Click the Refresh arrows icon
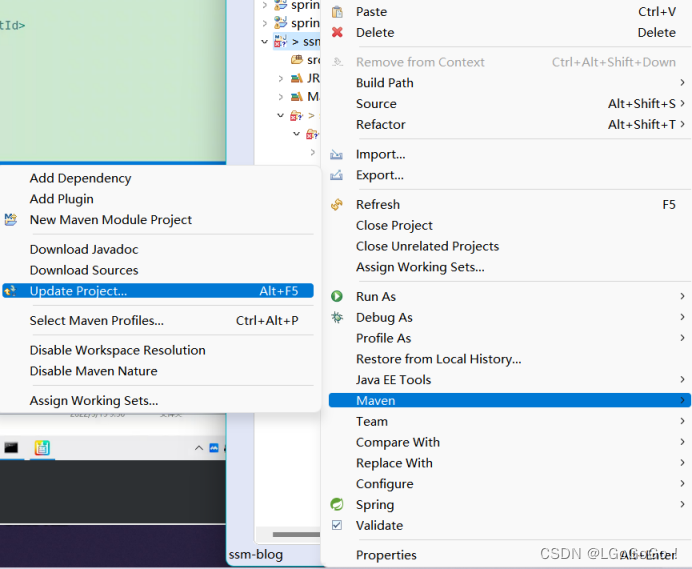692x569 pixels. click(337, 204)
